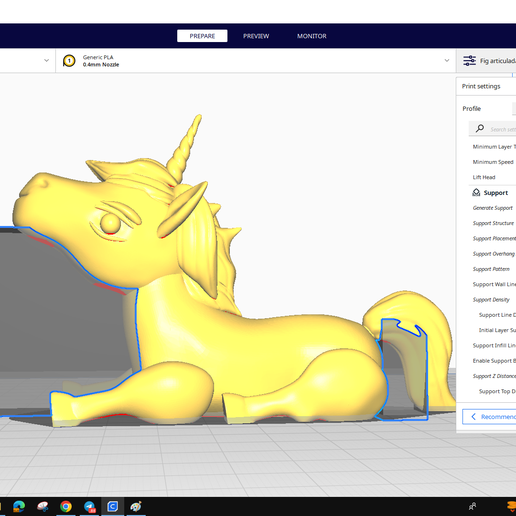Open the Generic PLA 0.4mm Nozzle selector
516x516 pixels.
(x=256, y=61)
